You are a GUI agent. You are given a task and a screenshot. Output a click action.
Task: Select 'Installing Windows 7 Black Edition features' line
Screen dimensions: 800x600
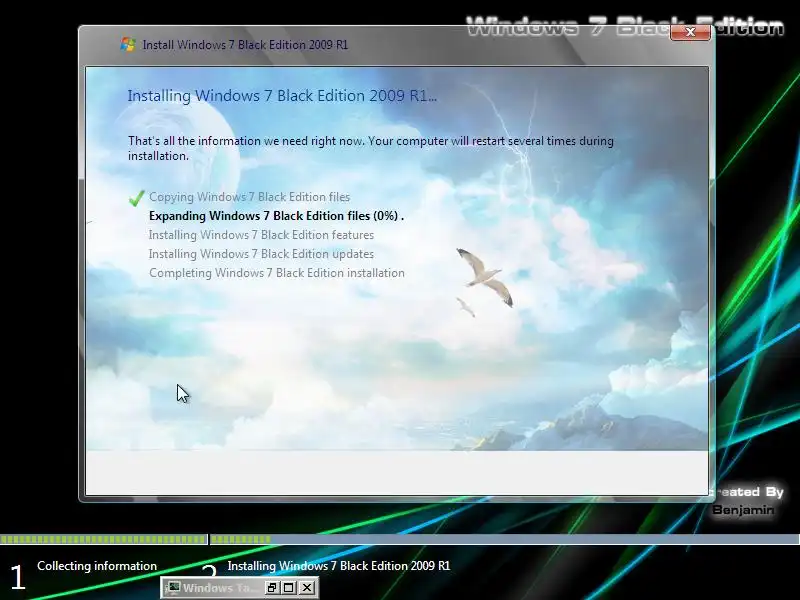point(261,235)
